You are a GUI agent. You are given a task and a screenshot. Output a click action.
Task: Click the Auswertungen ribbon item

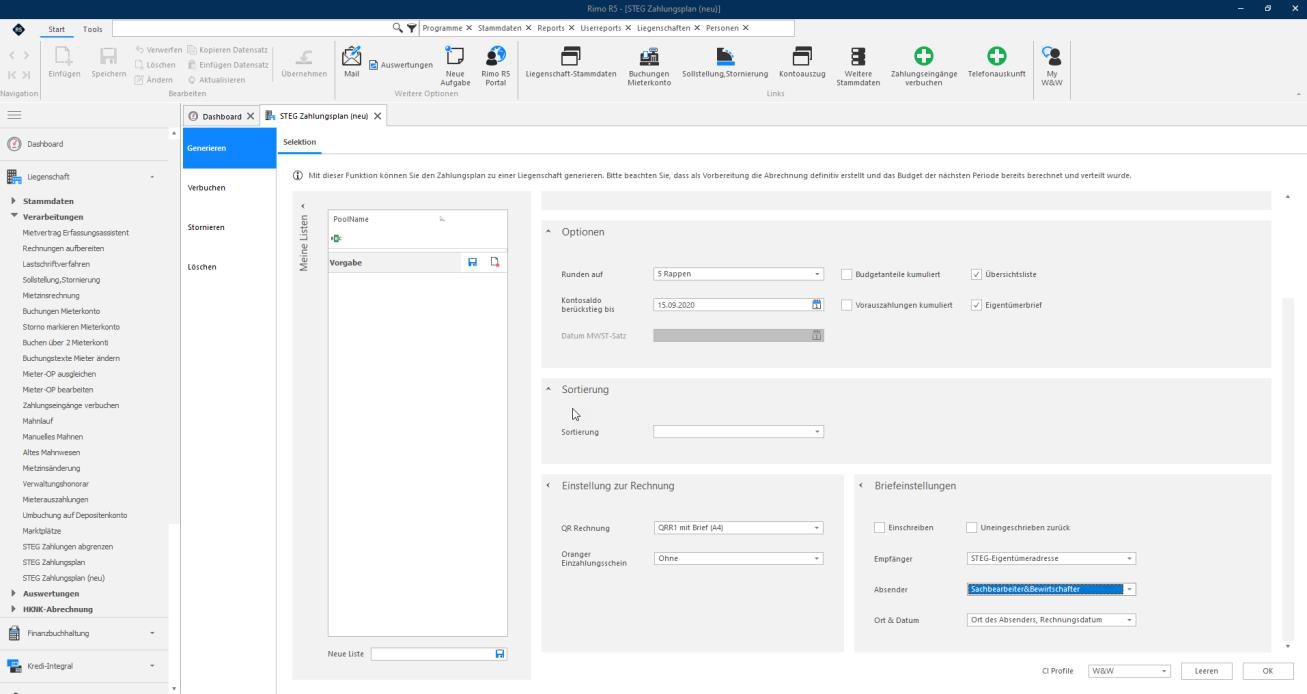pyautogui.click(x=399, y=65)
